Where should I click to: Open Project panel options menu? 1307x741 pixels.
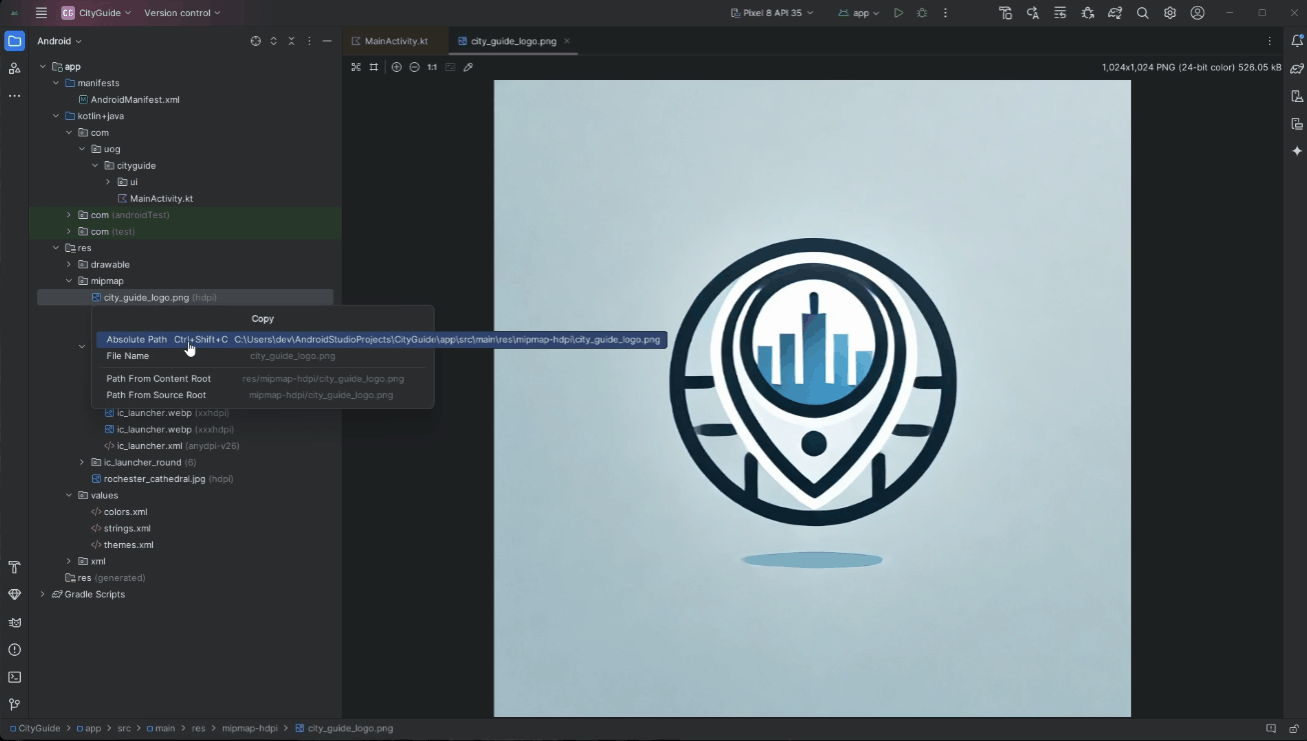[309, 41]
